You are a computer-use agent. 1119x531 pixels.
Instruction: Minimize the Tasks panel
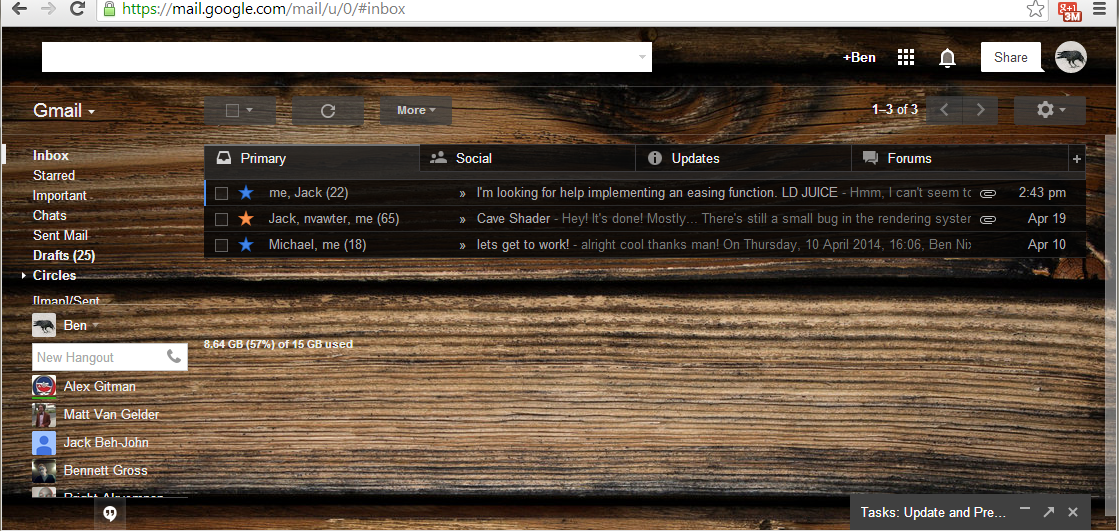click(x=1026, y=509)
